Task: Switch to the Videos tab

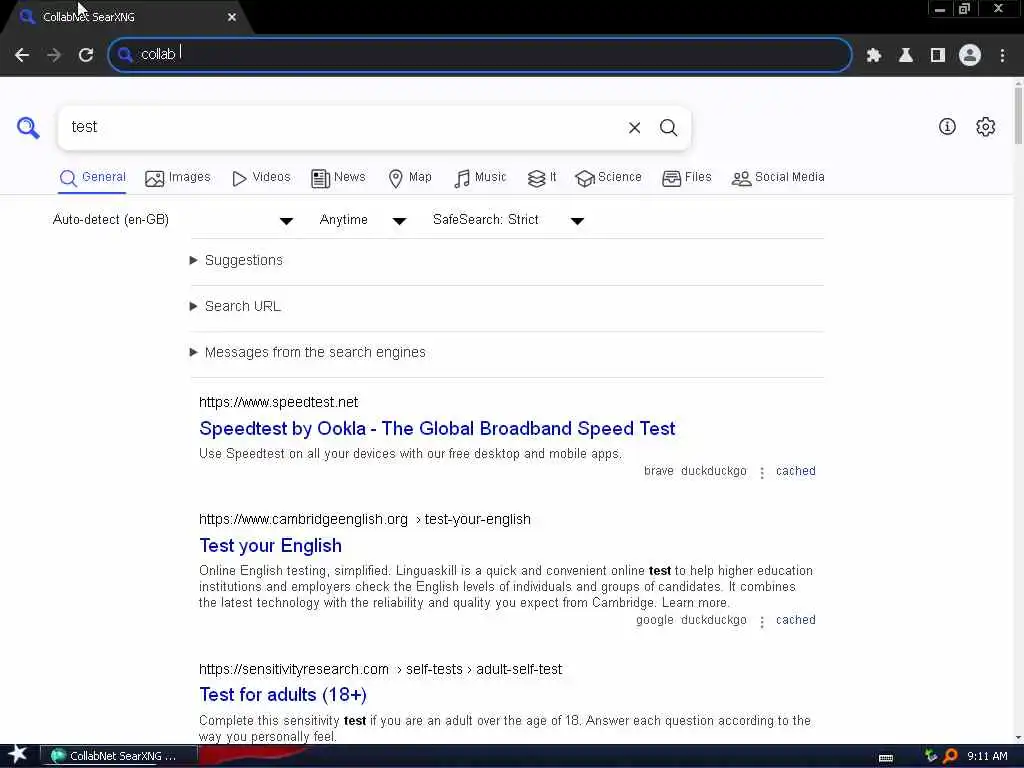Action: (261, 178)
